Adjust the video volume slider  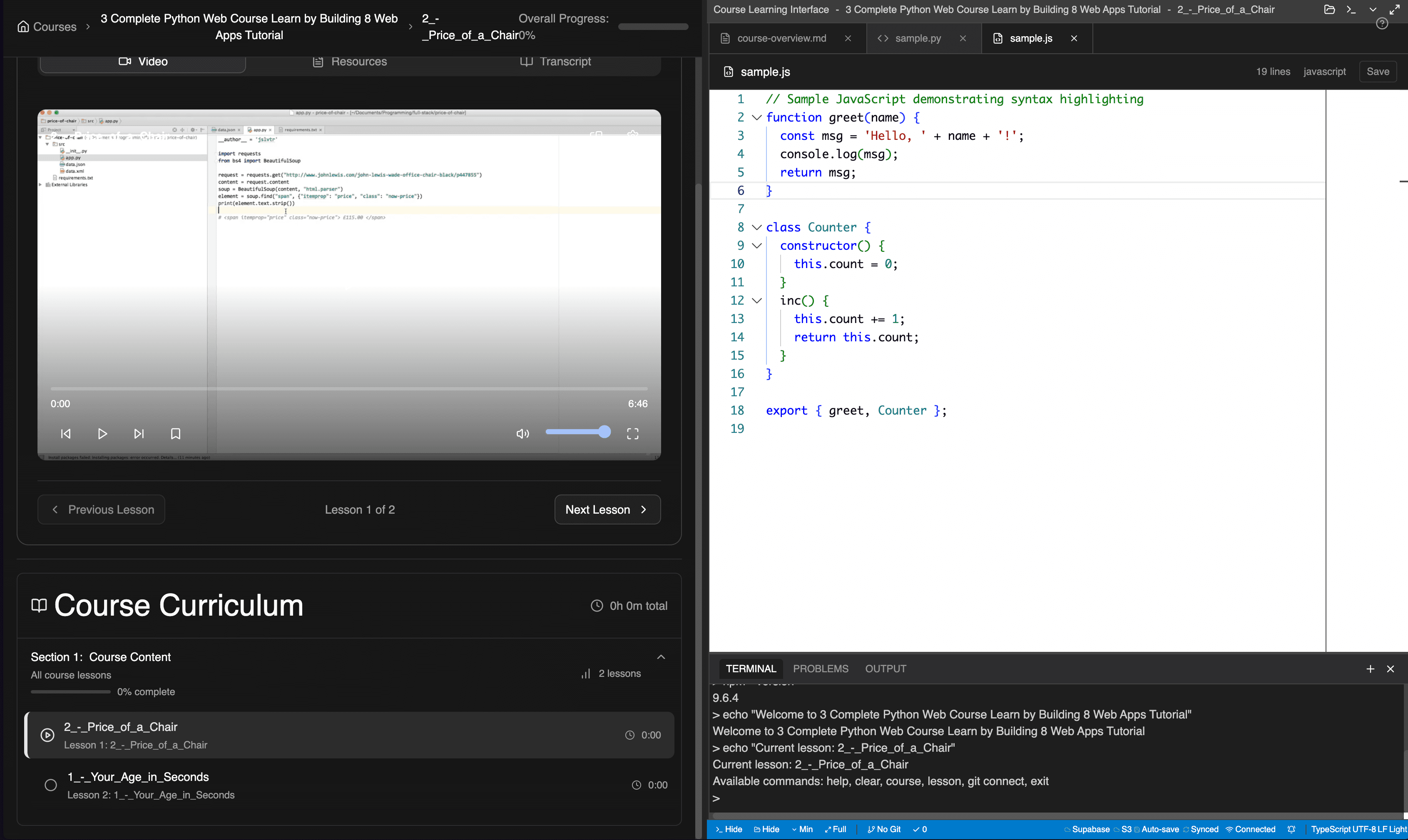click(x=577, y=432)
